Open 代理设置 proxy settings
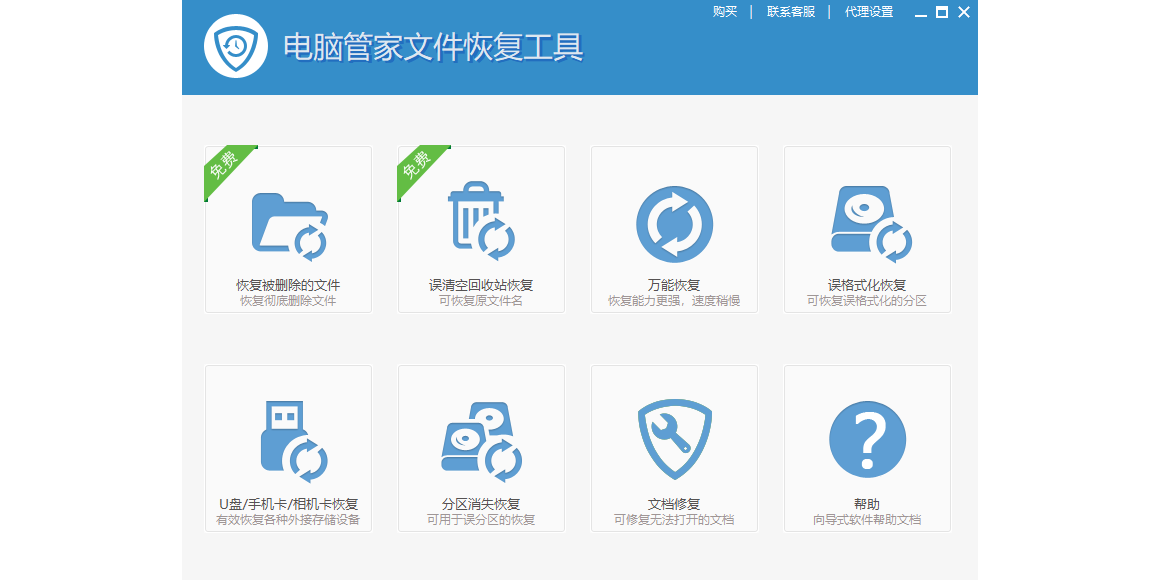The height and width of the screenshot is (580, 1160). pyautogui.click(x=869, y=12)
